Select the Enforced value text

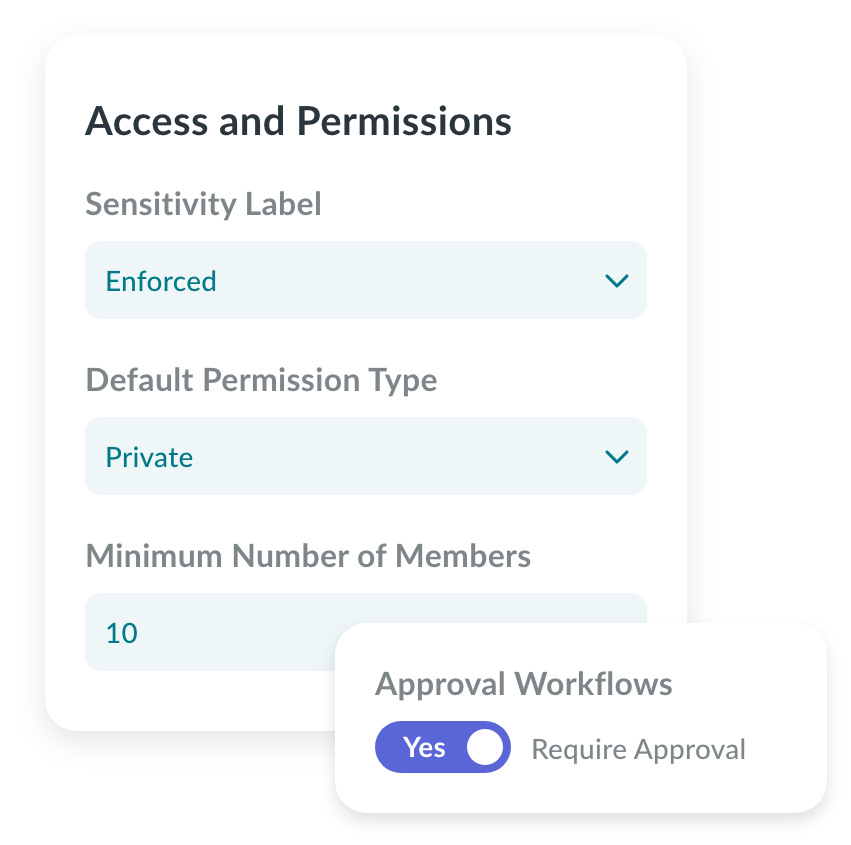[160, 281]
